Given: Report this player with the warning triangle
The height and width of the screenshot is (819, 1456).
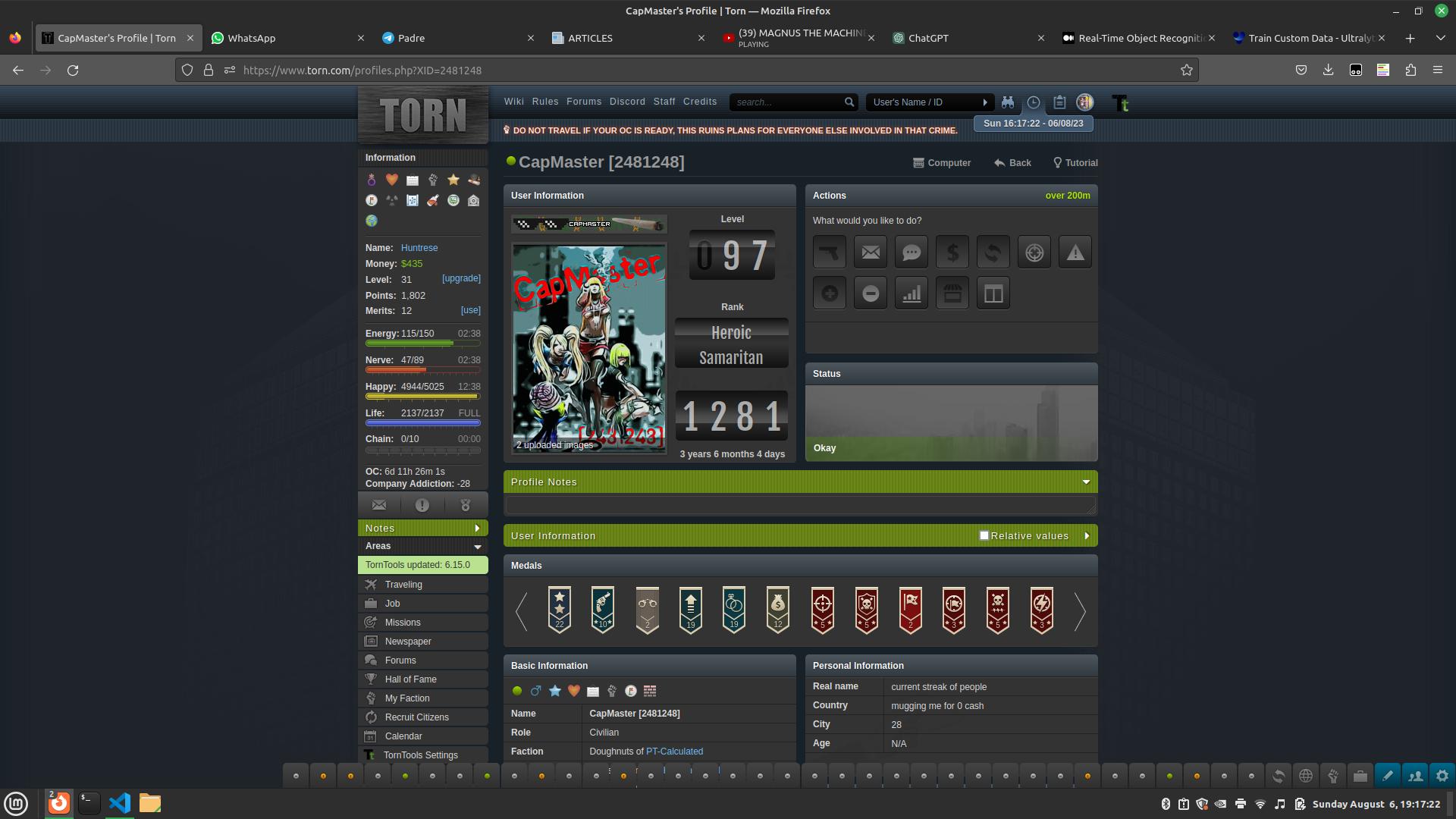Looking at the screenshot, I should point(1075,253).
